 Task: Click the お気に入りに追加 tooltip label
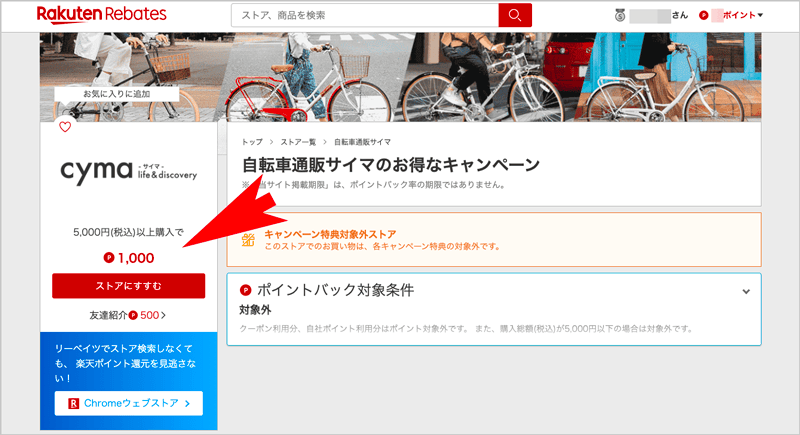tap(117, 94)
